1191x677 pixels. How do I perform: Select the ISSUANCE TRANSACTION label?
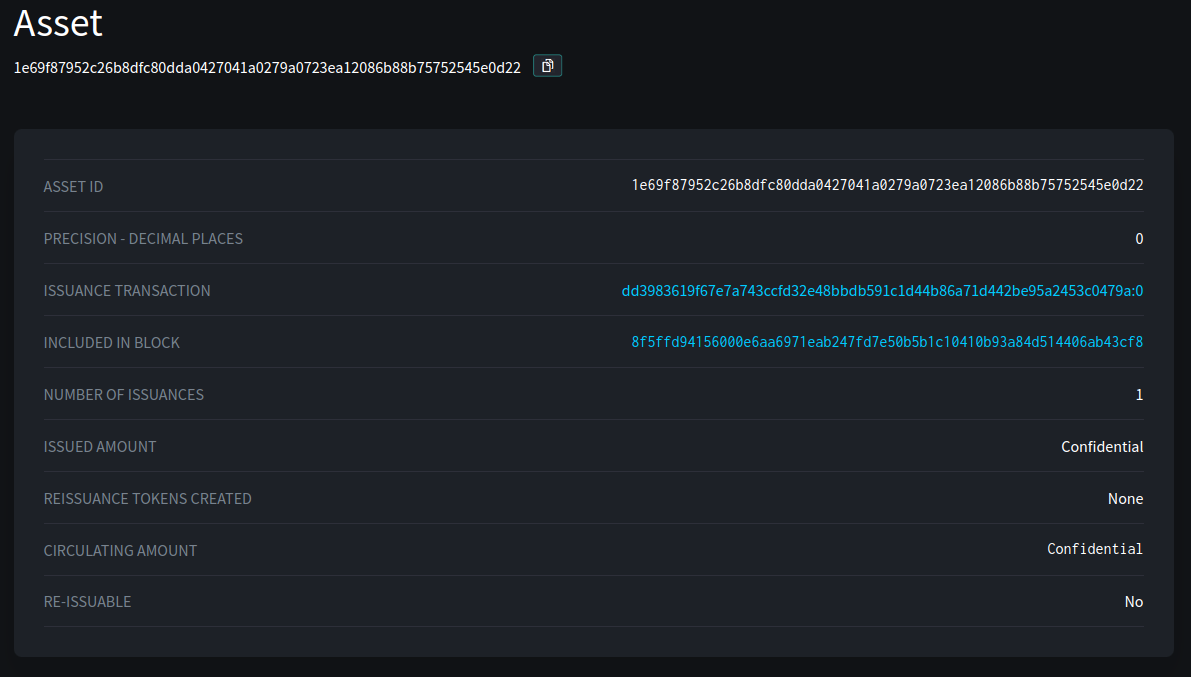coord(127,291)
